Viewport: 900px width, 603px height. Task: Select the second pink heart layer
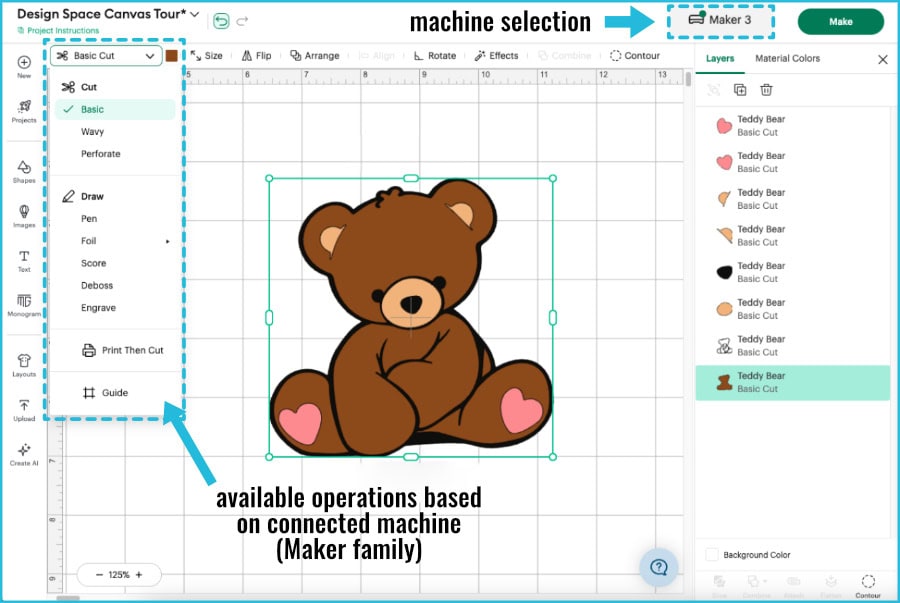pyautogui.click(x=793, y=162)
